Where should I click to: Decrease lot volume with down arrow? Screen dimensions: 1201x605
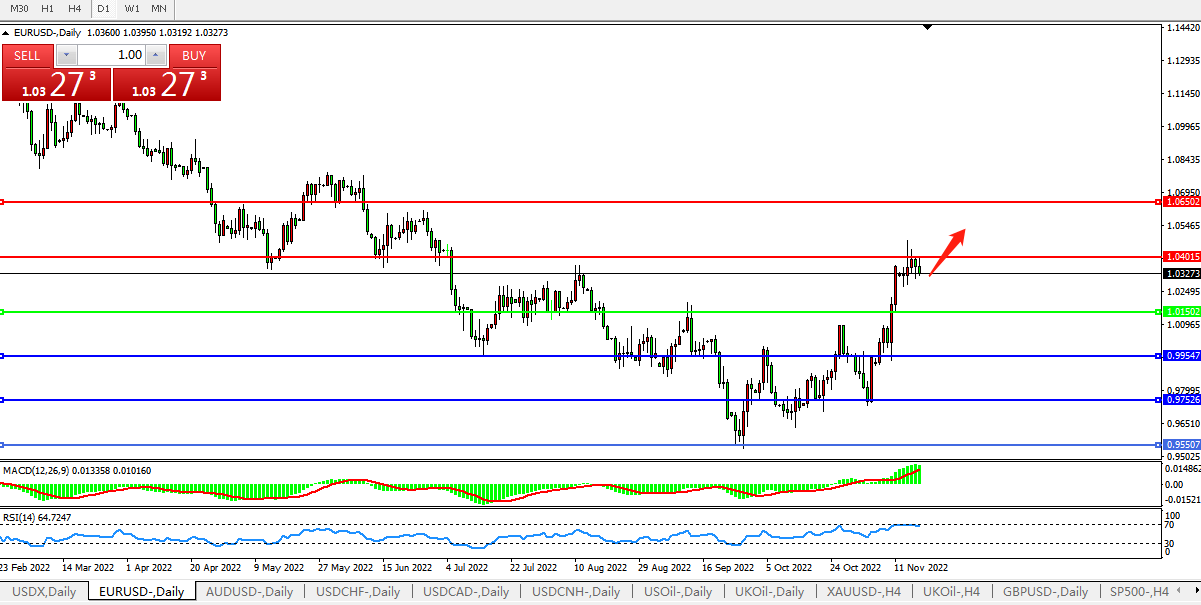[66, 55]
